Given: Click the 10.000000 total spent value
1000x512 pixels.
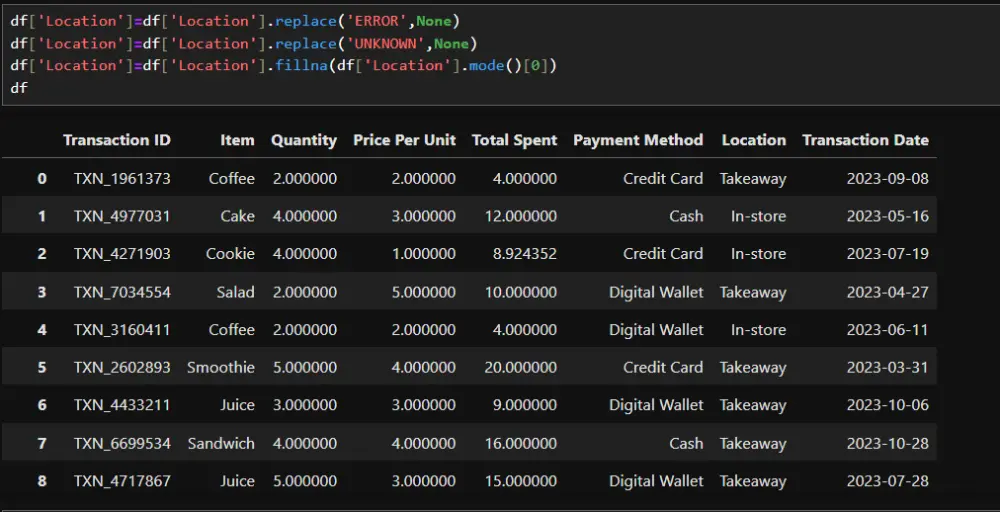Looking at the screenshot, I should pos(520,292).
